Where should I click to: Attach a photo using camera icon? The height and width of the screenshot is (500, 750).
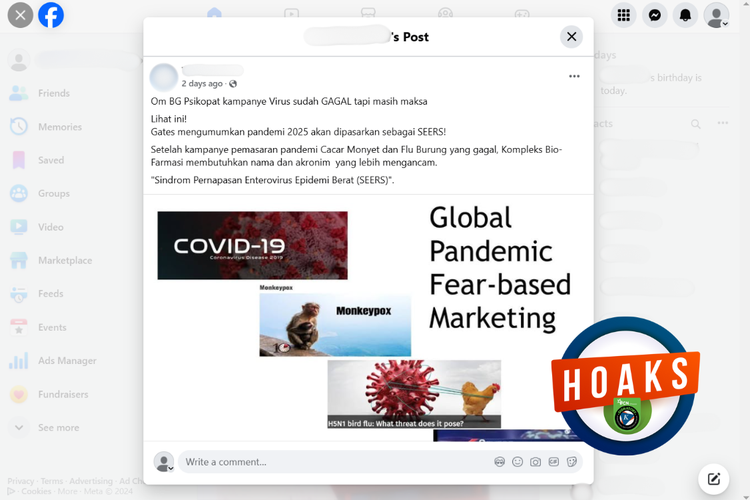(536, 462)
